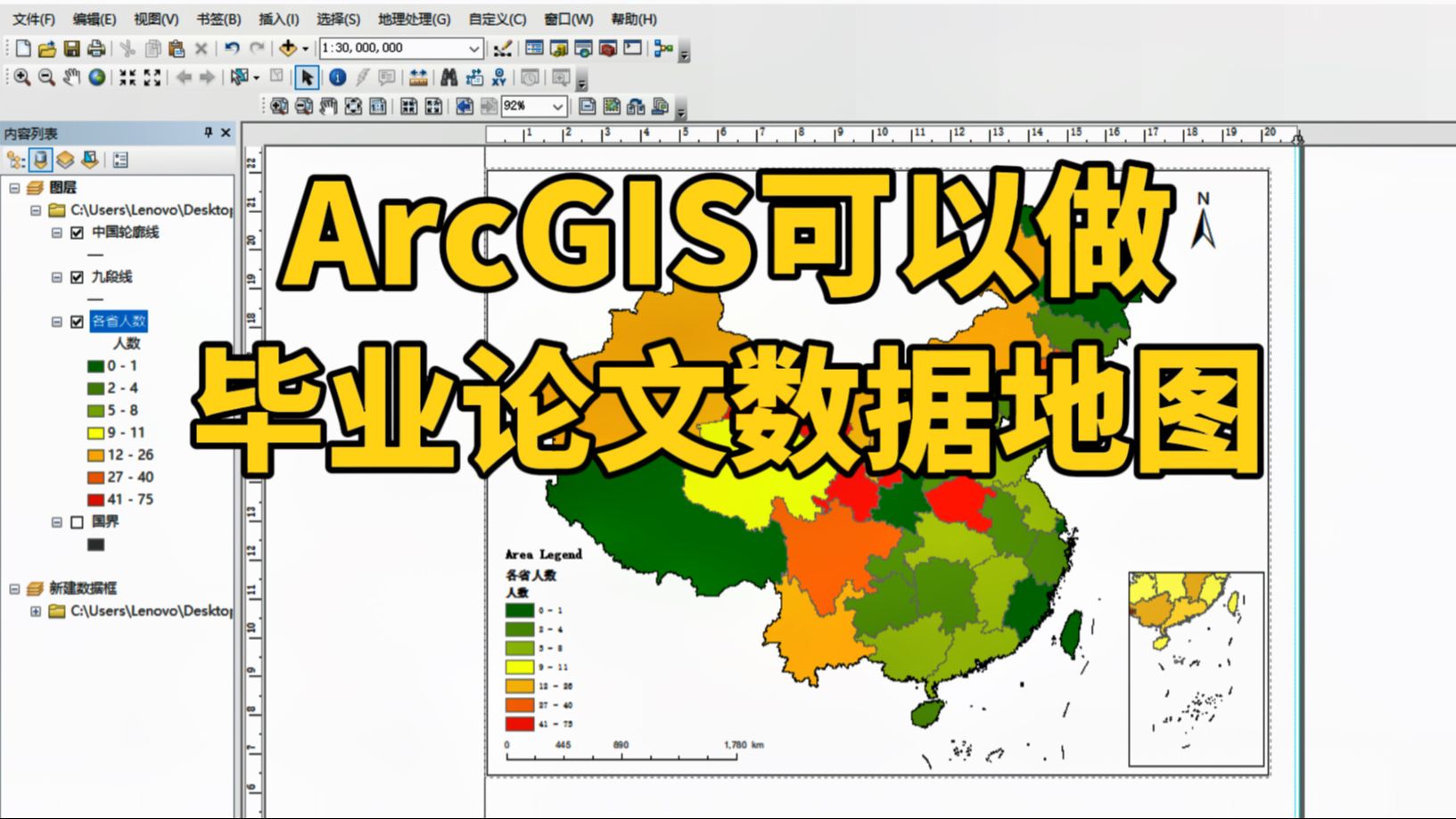This screenshot has width=1456, height=819.
Task: Collapse the 国界 layer legend
Action: click(x=56, y=522)
